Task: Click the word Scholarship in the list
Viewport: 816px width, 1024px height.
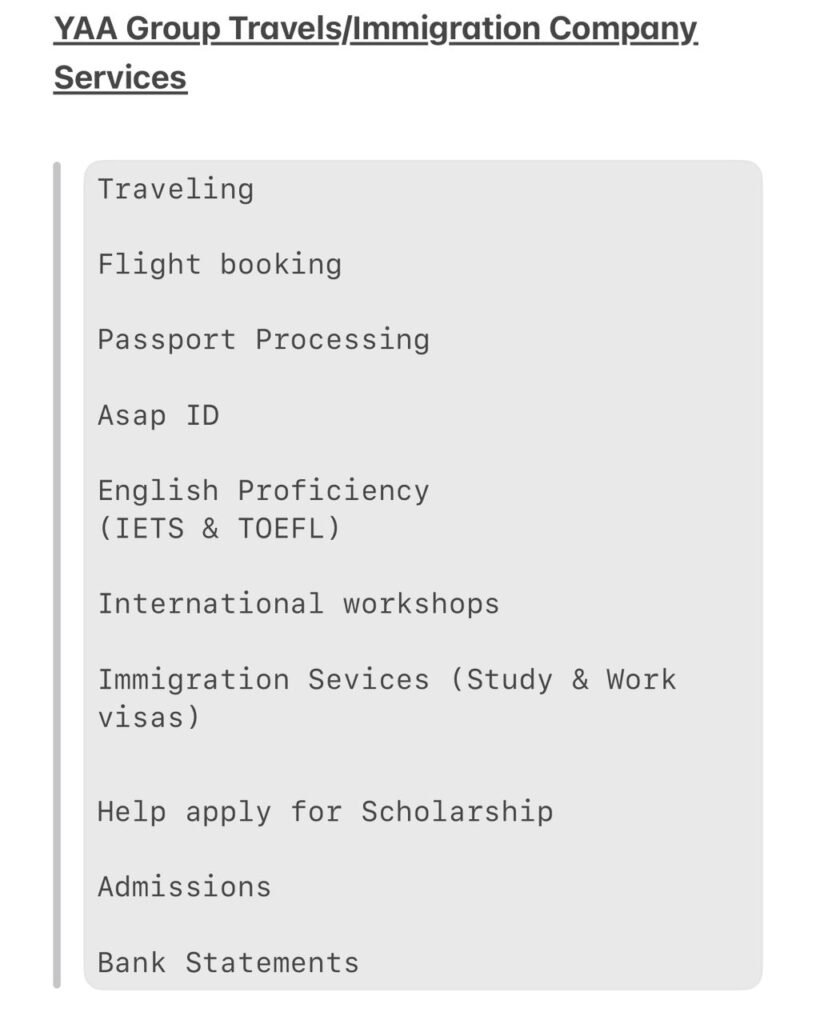Action: (x=457, y=812)
